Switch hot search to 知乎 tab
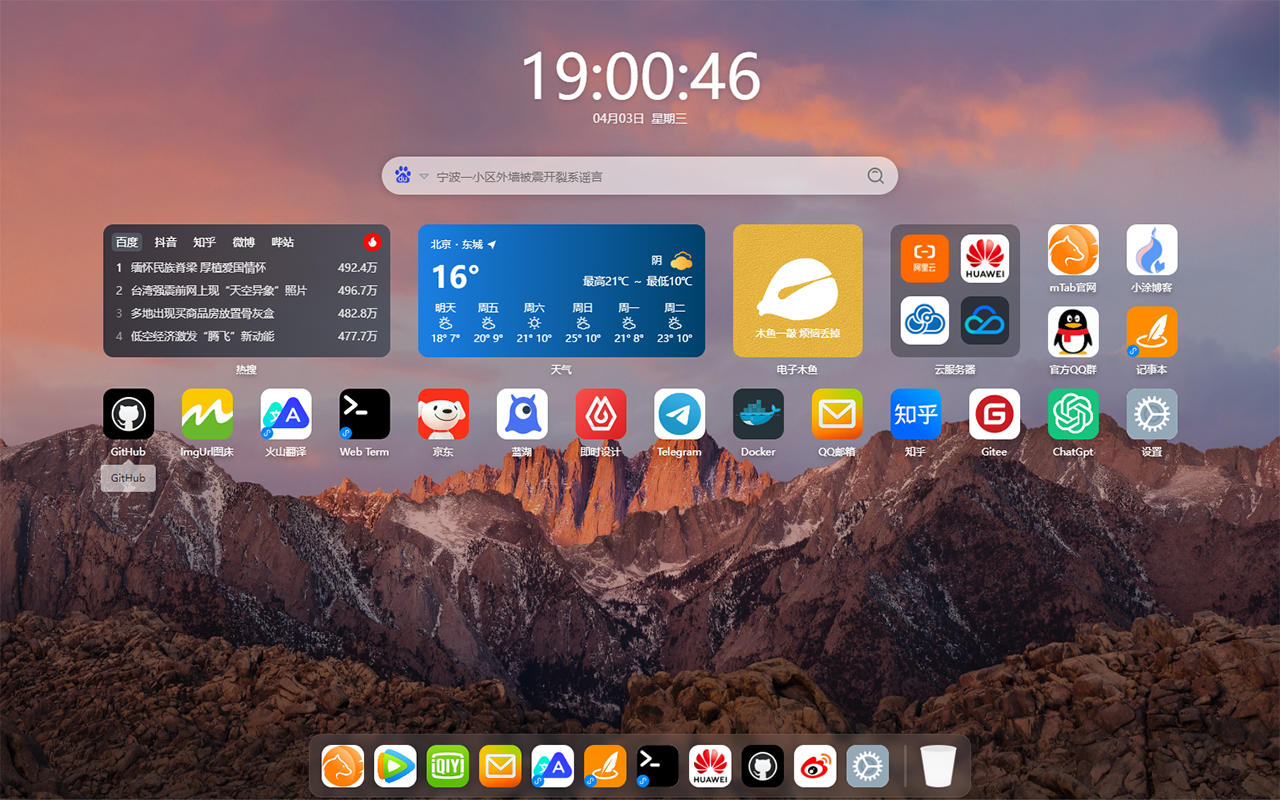The image size is (1280, 800). (205, 242)
